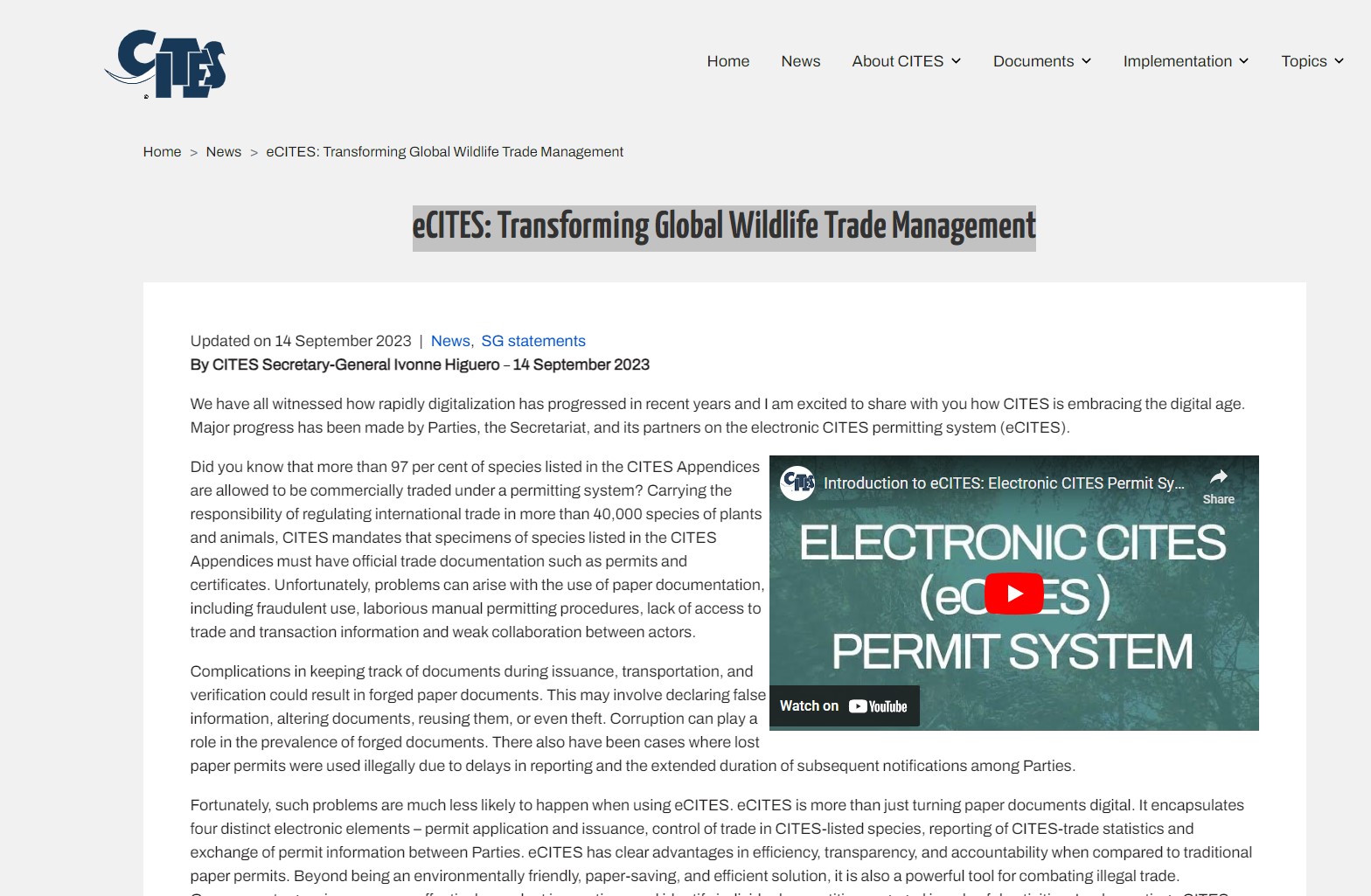Go to News in the breadcrumb

click(x=224, y=152)
